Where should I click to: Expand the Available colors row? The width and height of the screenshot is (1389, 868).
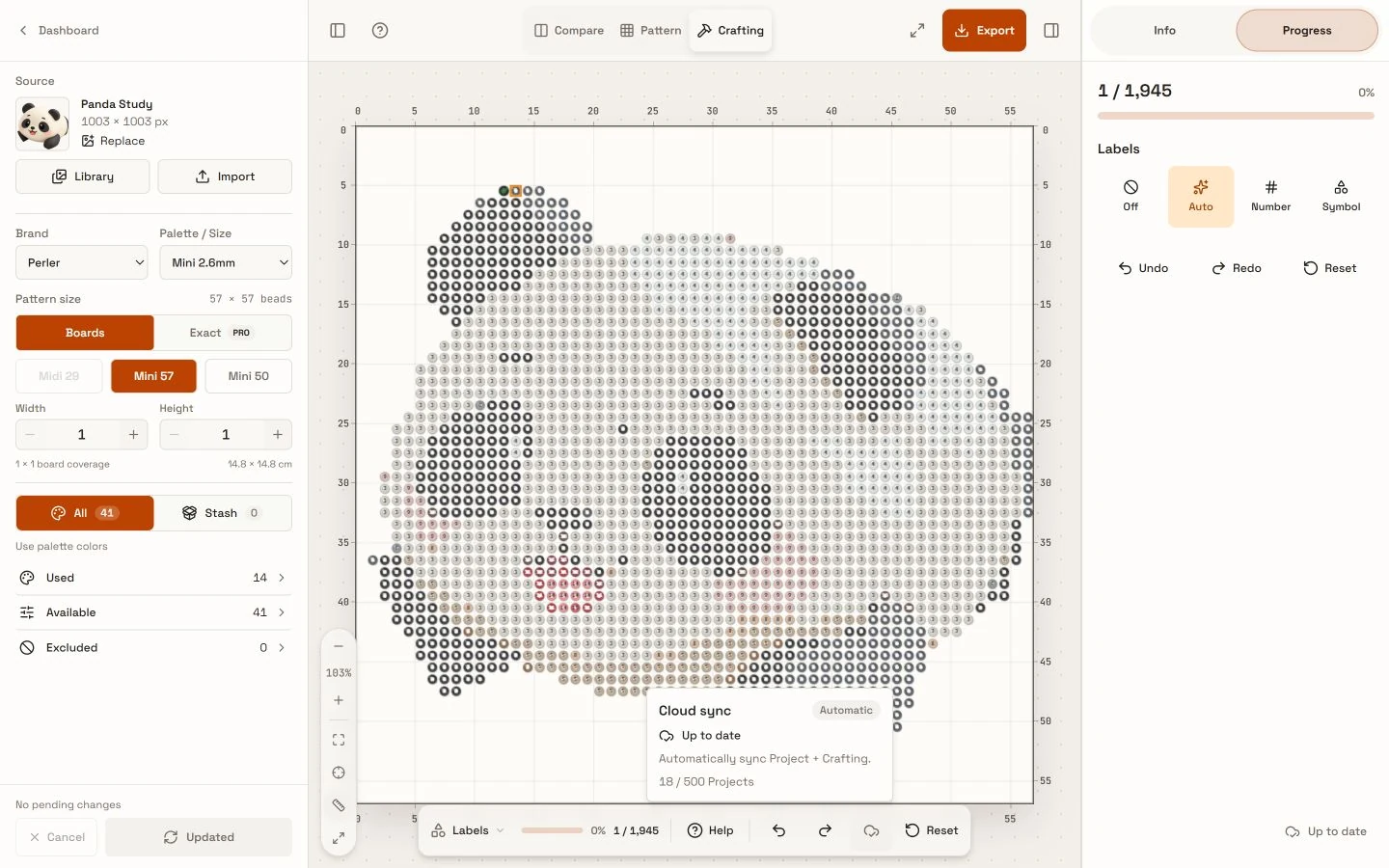153,612
